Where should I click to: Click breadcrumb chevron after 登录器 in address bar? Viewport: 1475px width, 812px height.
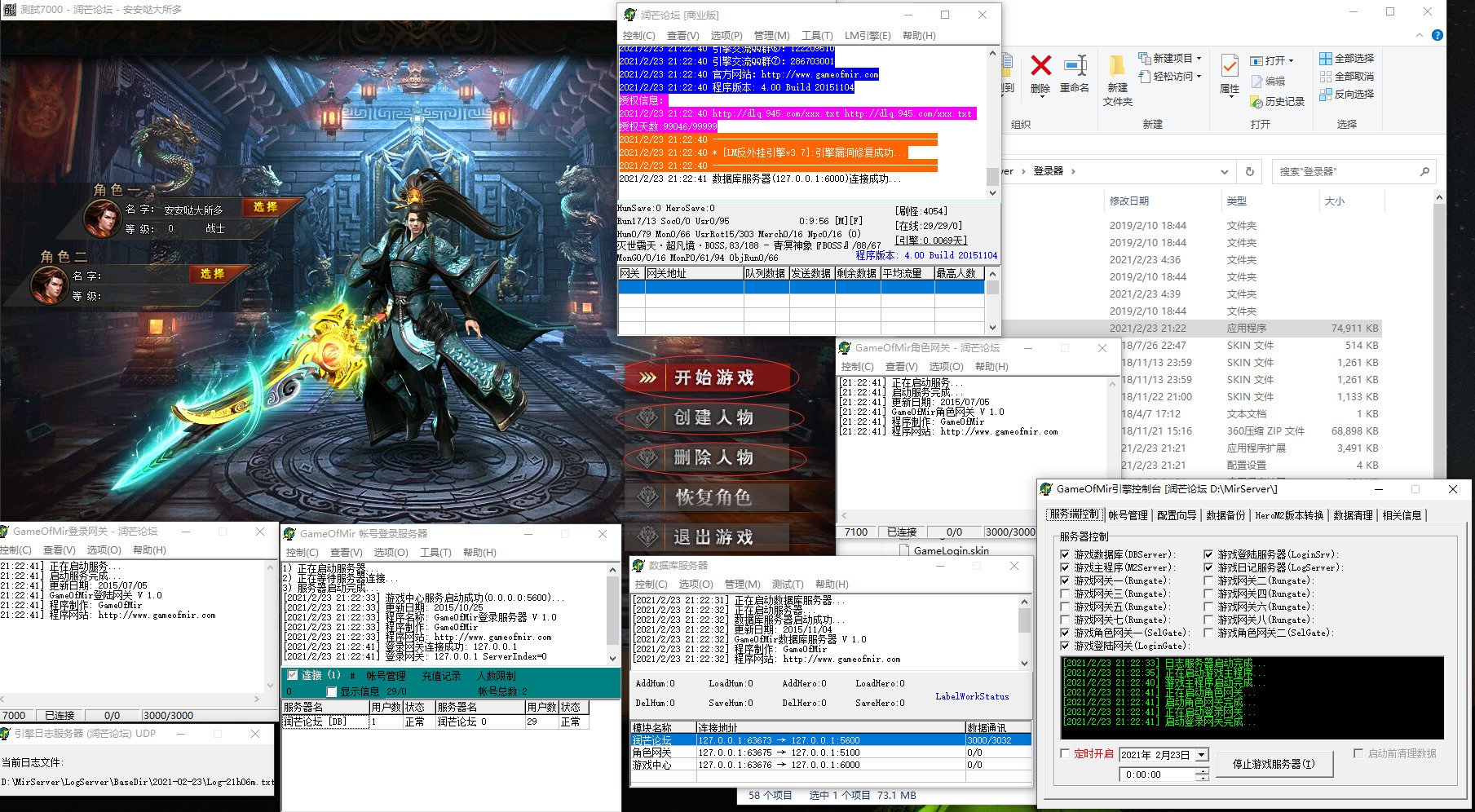(x=1073, y=171)
